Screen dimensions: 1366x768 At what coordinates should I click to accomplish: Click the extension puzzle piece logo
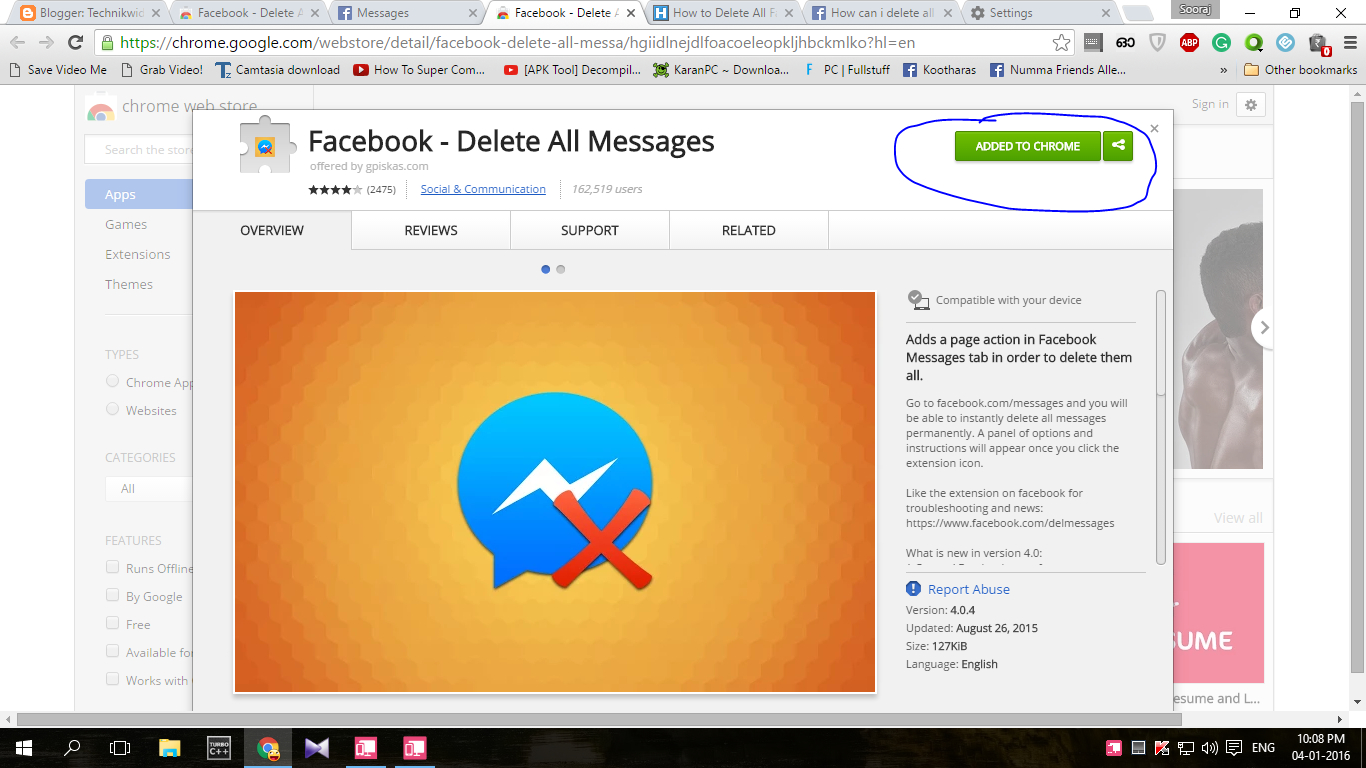(264, 147)
